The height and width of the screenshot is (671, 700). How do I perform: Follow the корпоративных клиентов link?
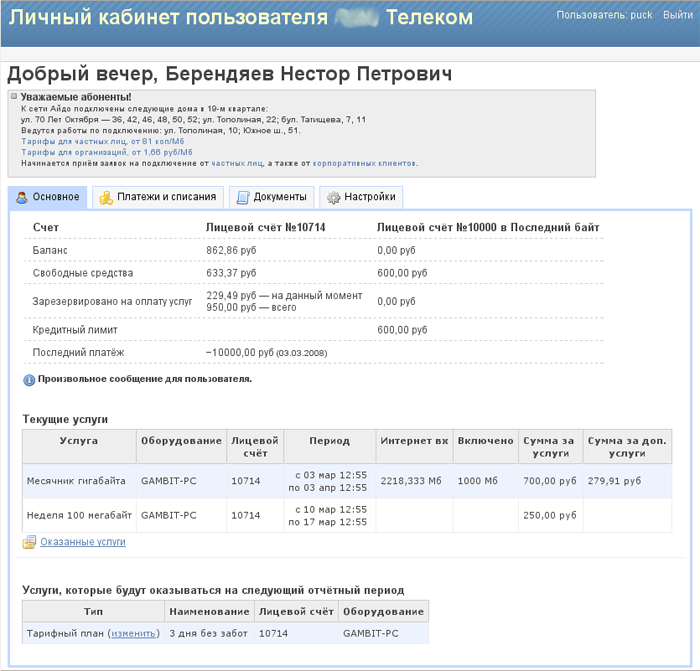click(x=364, y=163)
